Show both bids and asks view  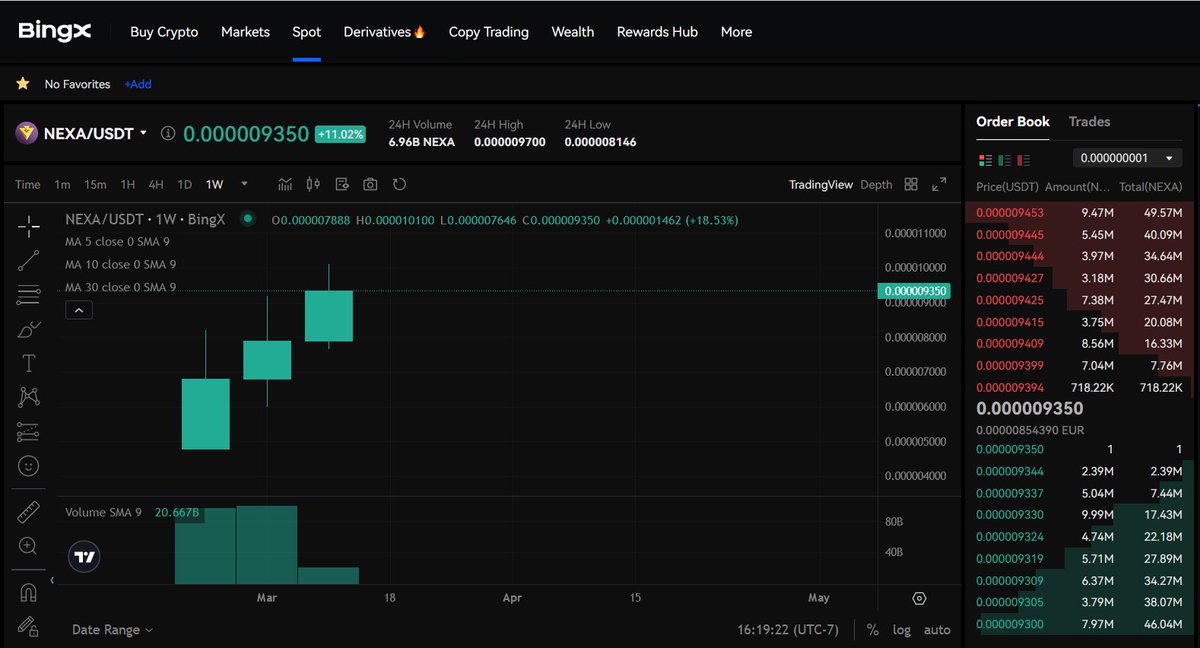click(x=985, y=159)
